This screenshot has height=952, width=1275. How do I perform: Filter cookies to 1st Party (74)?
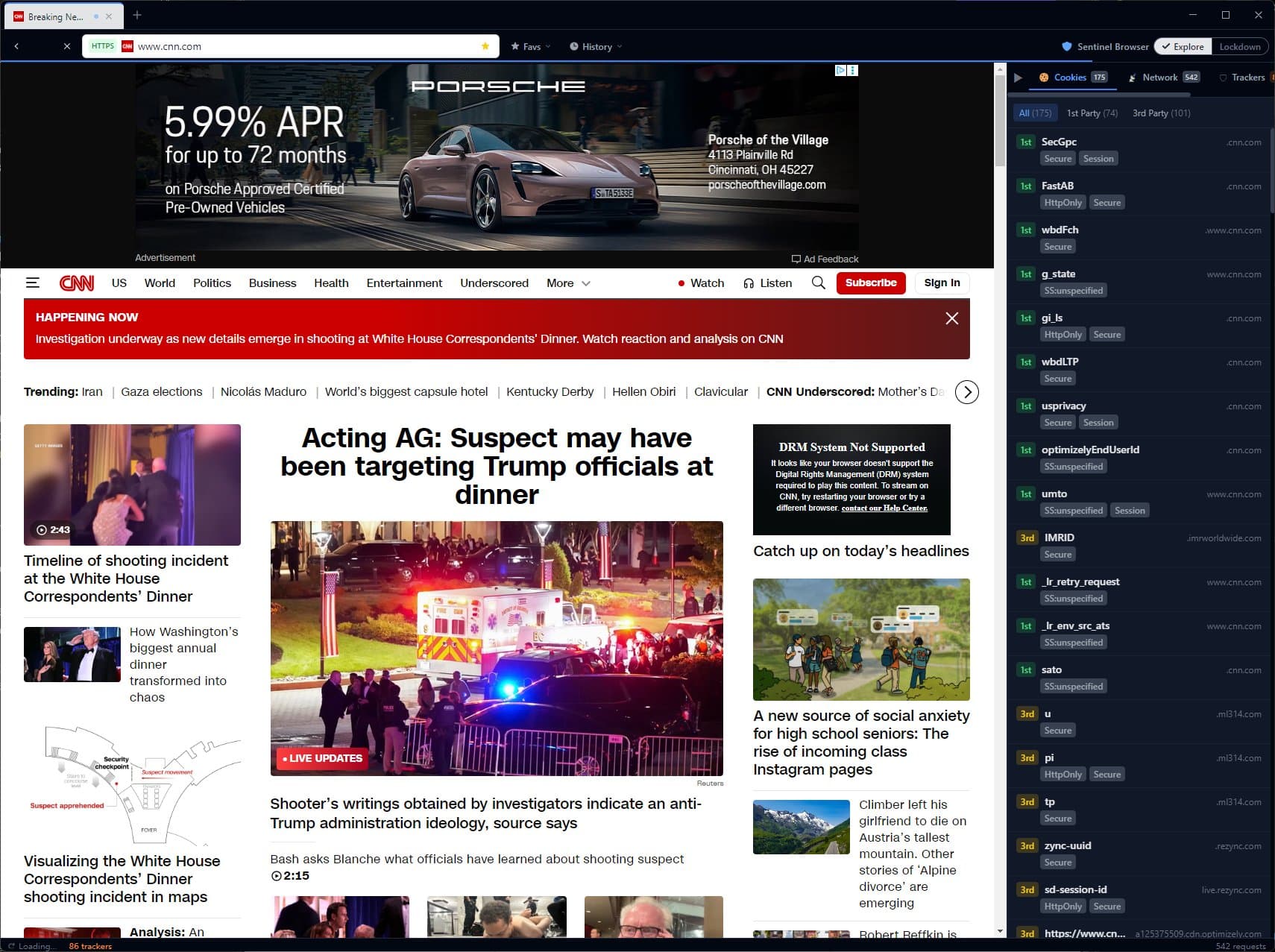[x=1092, y=113]
